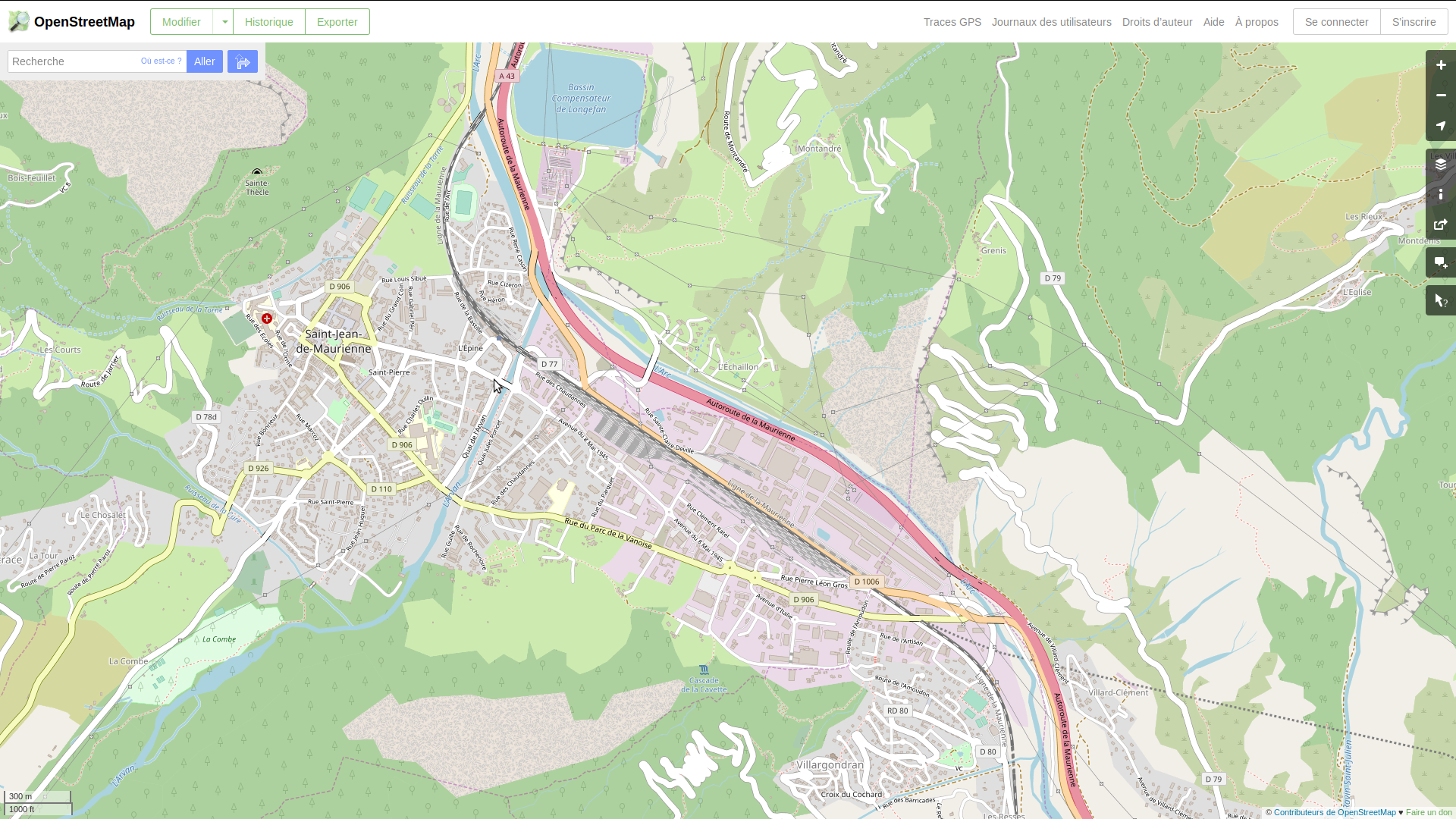Click the 'Où est-ce ?' link
The height and width of the screenshot is (819, 1456).
point(161,61)
